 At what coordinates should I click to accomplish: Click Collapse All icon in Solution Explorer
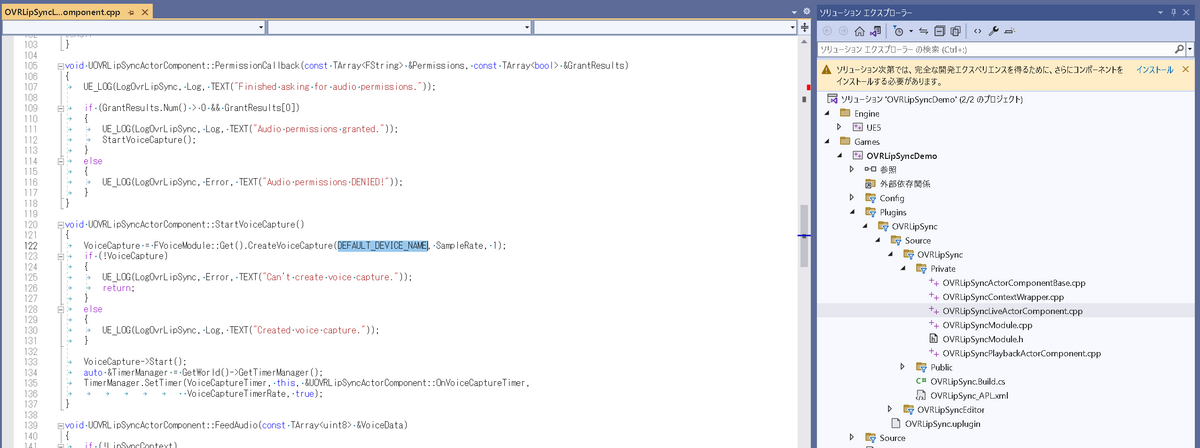941,30
